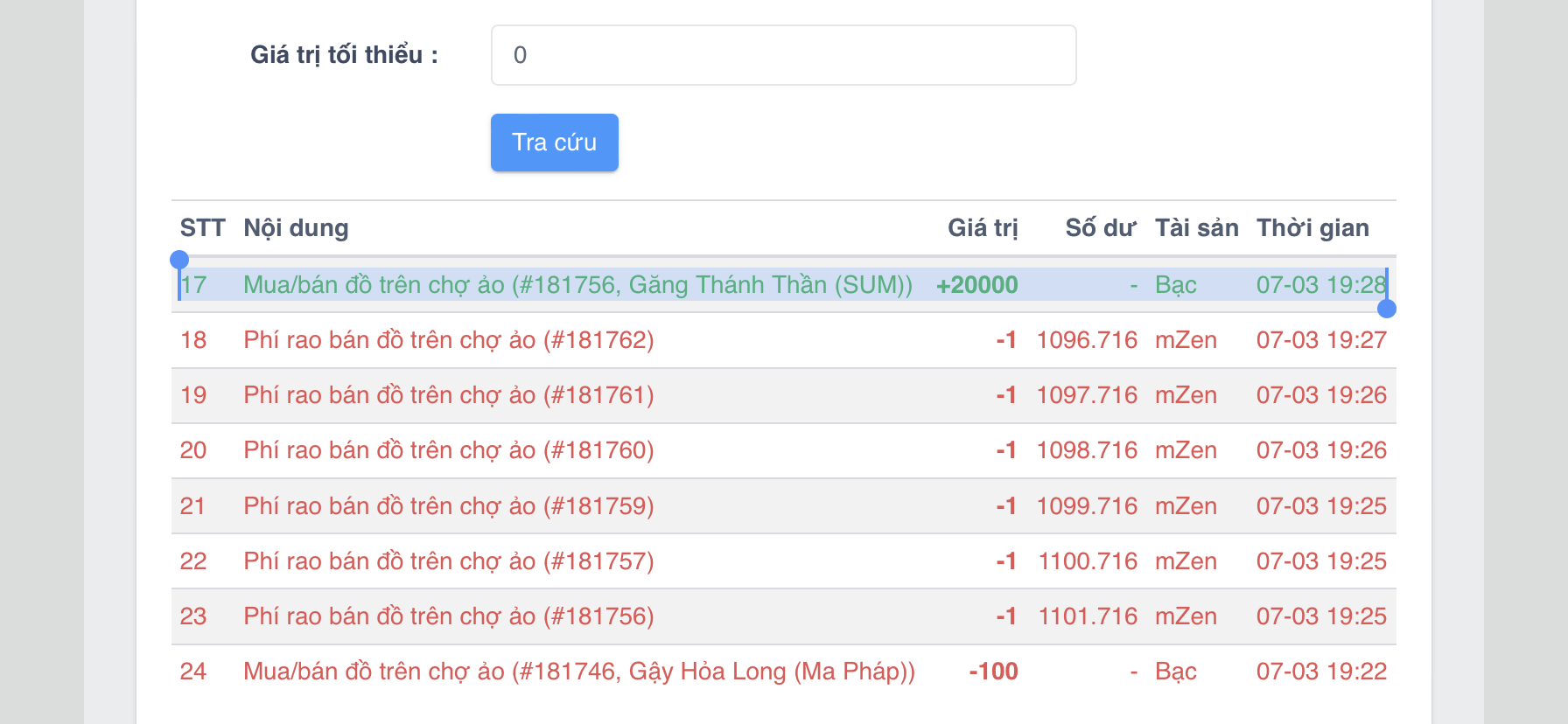
Task: Click the fee entry for listing #181762
Action: point(448,340)
